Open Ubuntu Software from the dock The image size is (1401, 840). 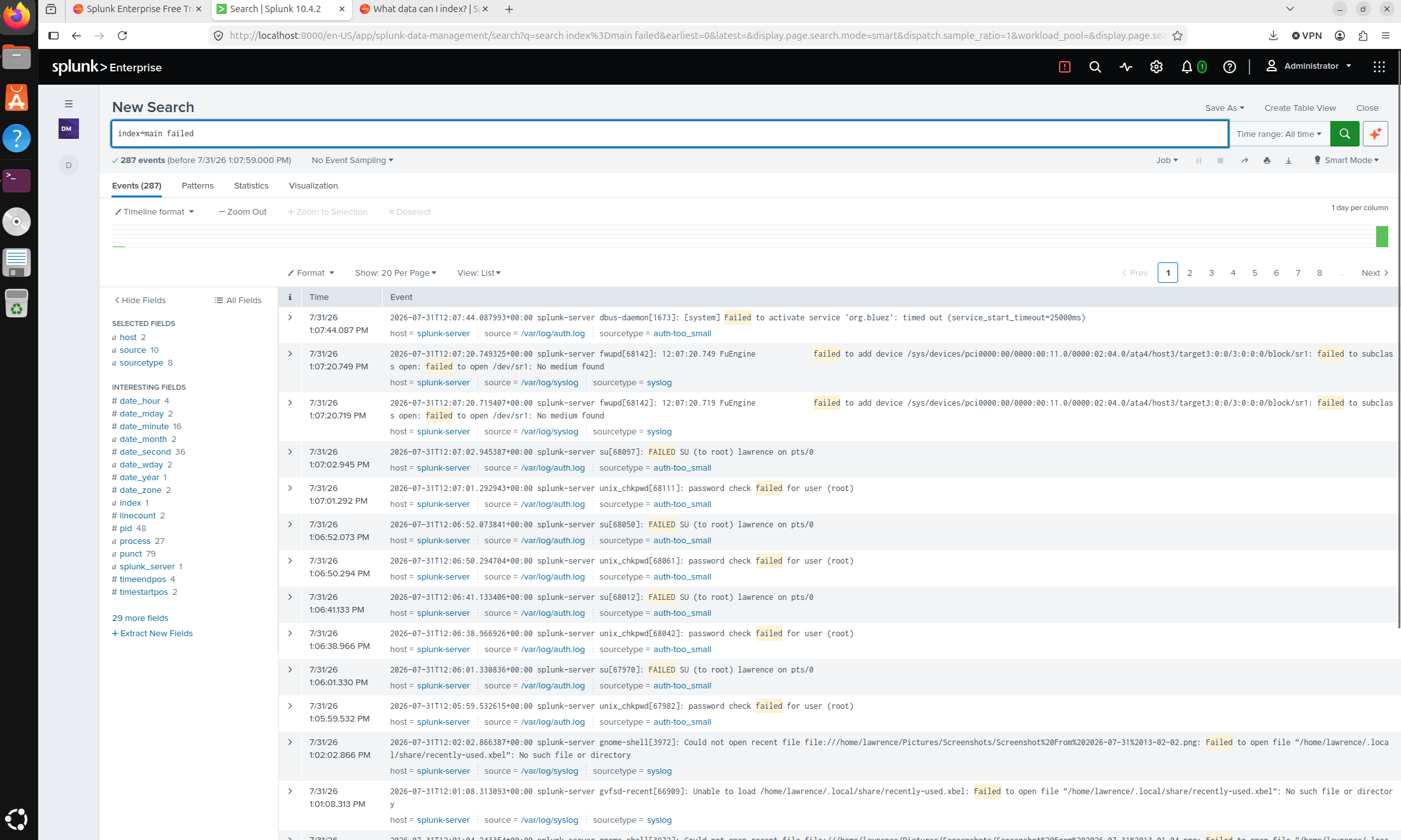[x=17, y=99]
